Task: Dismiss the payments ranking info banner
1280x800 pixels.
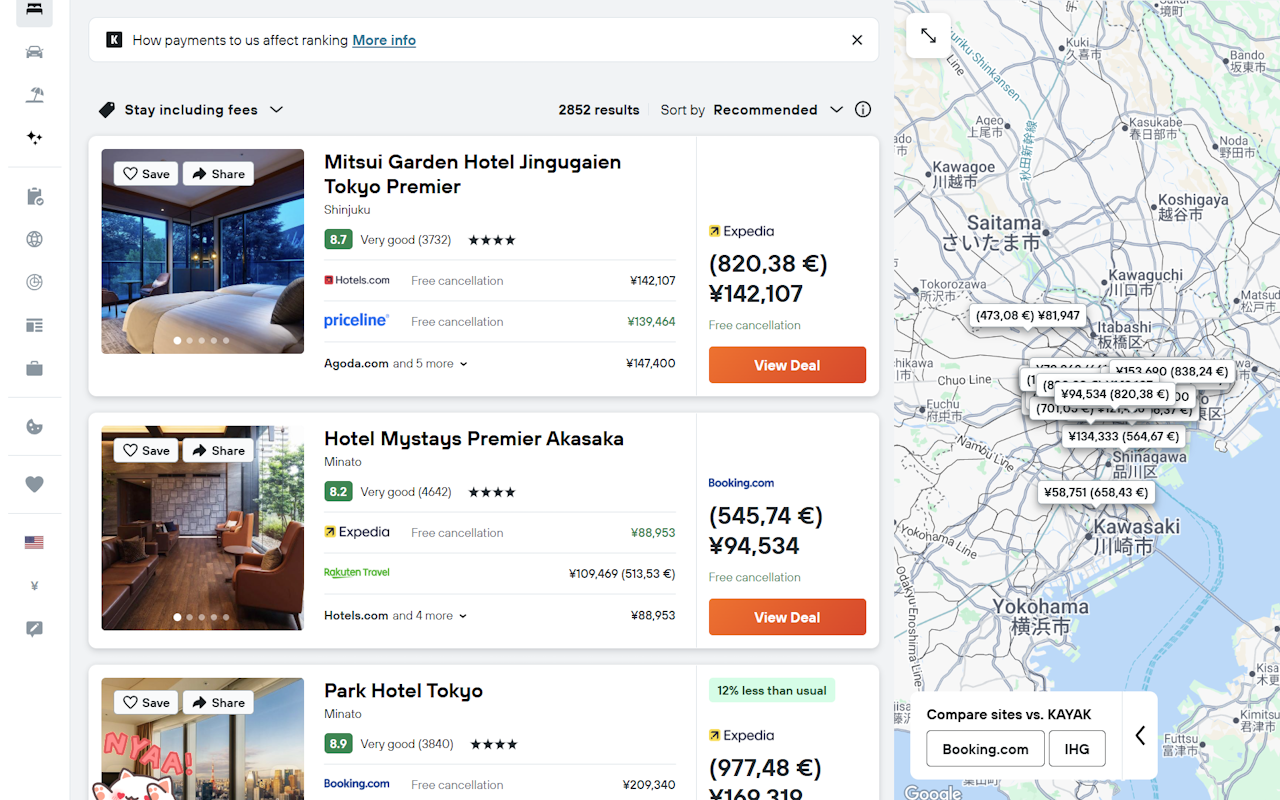Action: pyautogui.click(x=857, y=40)
